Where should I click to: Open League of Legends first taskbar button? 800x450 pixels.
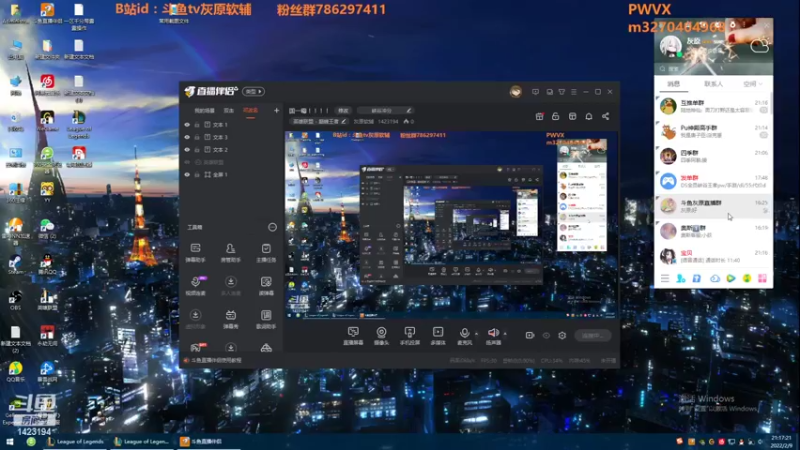tap(76, 441)
